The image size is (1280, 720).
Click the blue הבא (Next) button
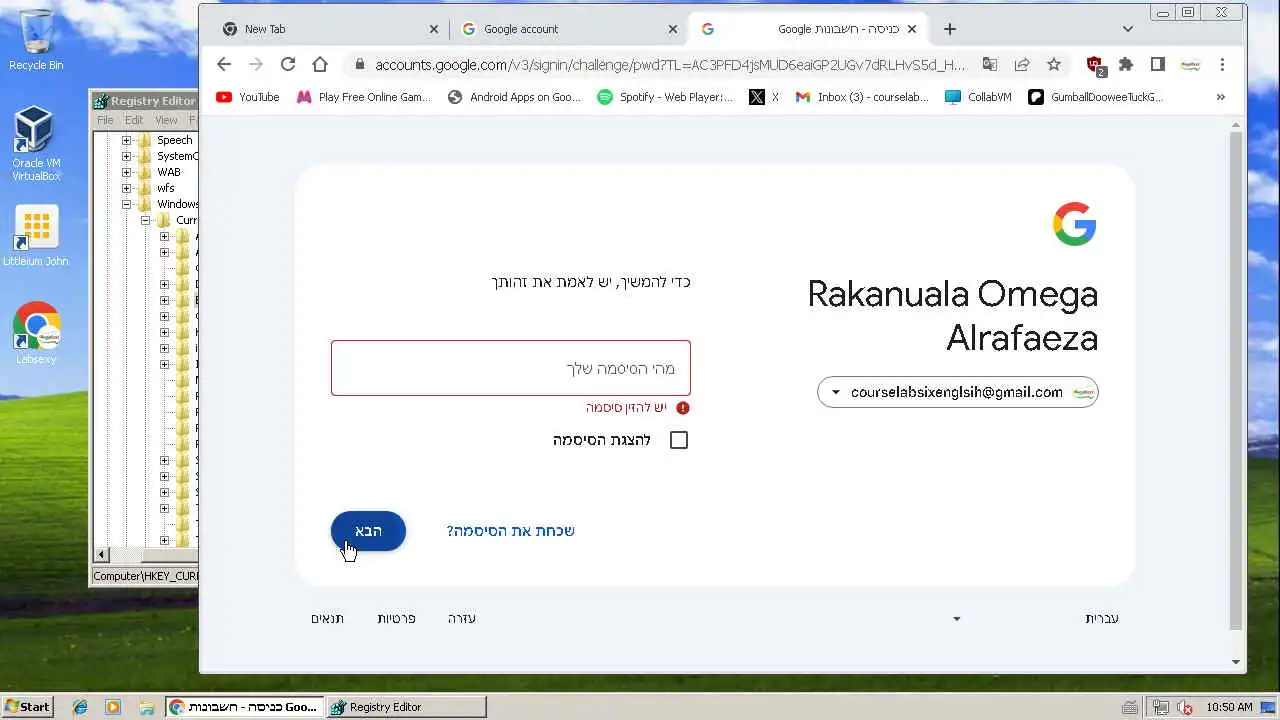pos(368,531)
